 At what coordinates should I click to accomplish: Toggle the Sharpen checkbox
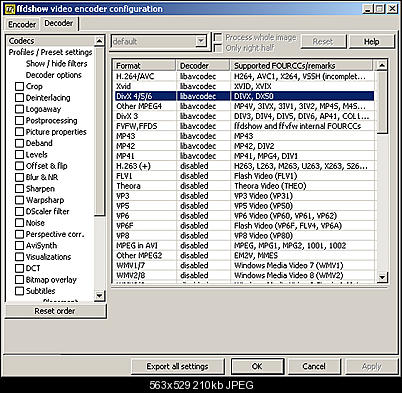[x=20, y=189]
